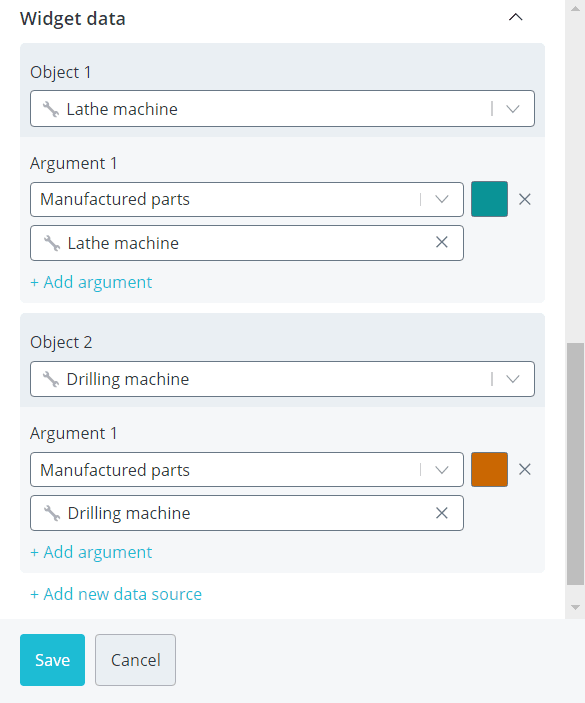Screen dimensions: 585x703
Task: Remove Argument 1 of Object 1
Action: point(524,199)
